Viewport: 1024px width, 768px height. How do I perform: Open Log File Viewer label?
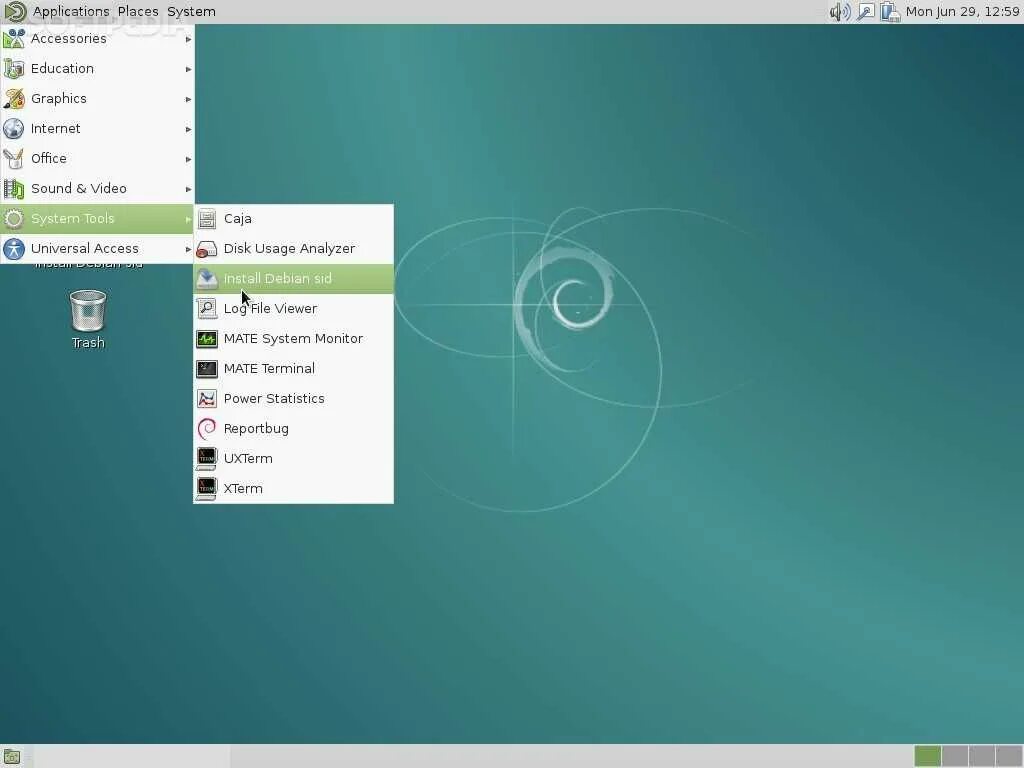270,309
